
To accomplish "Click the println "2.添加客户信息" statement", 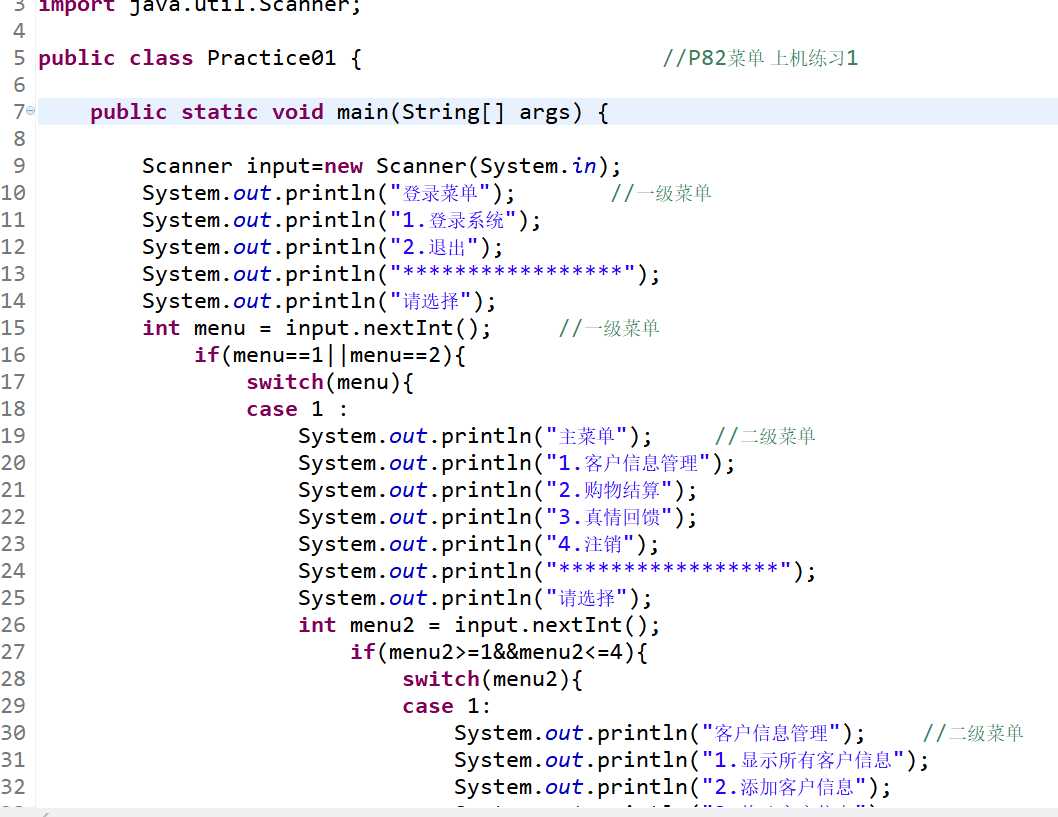I will (x=673, y=787).
